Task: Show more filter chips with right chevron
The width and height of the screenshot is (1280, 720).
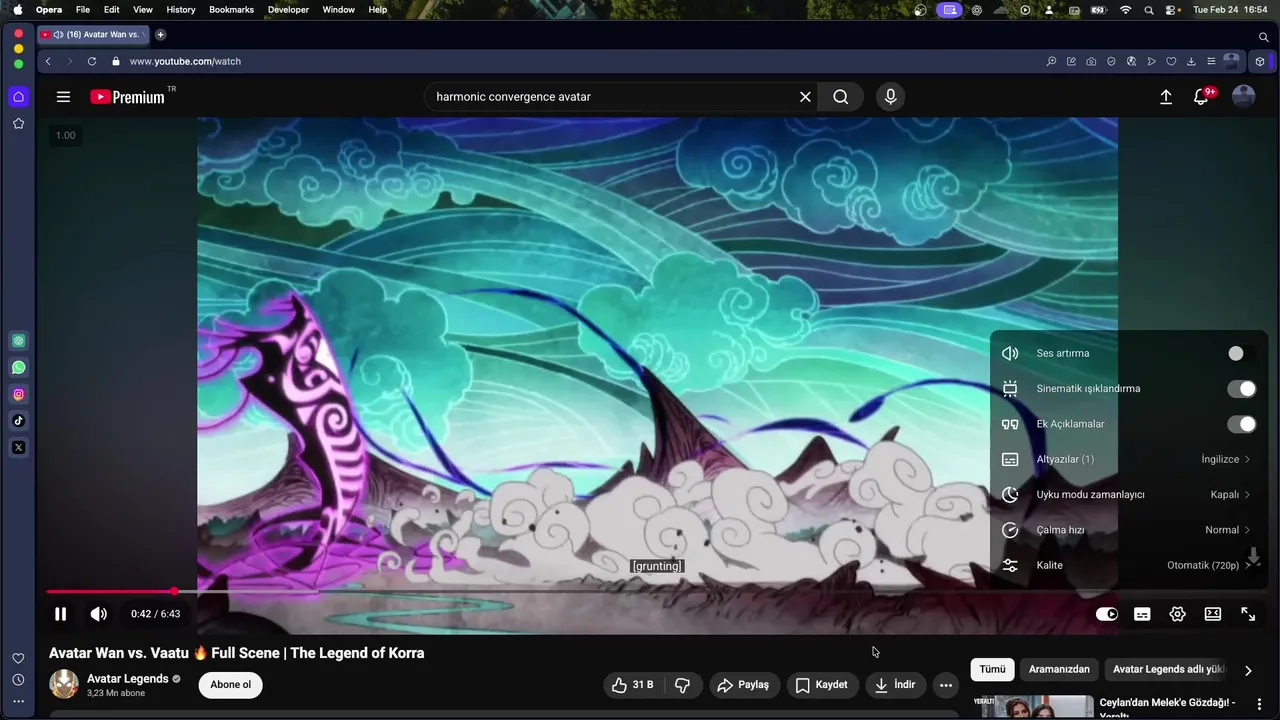Action: 1248,670
